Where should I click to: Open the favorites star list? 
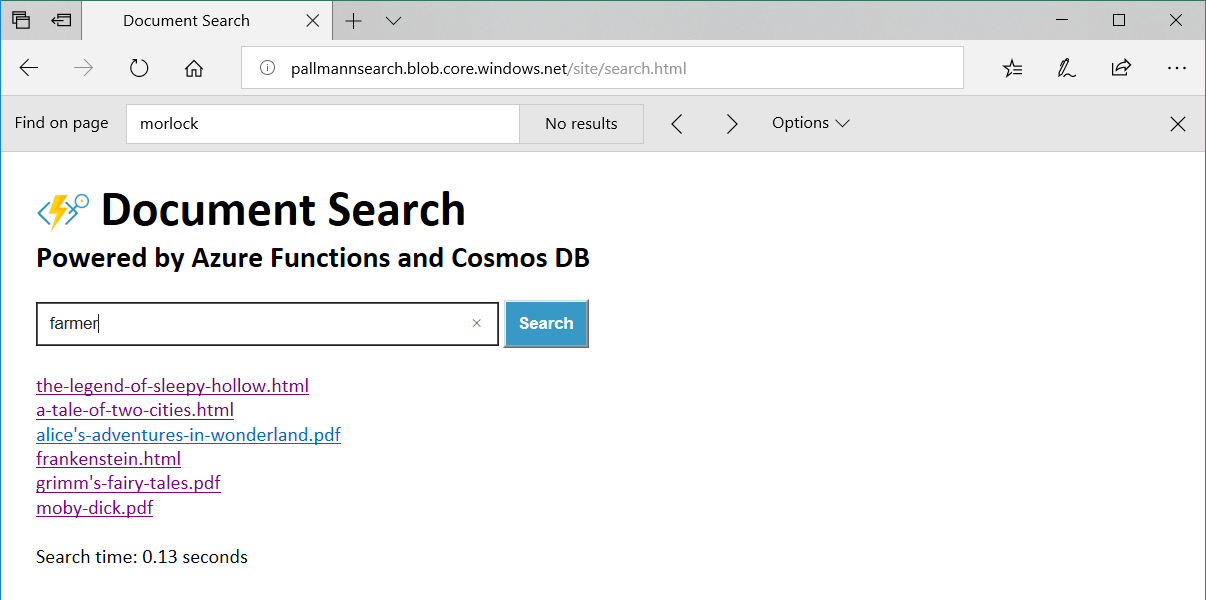pyautogui.click(x=1012, y=68)
